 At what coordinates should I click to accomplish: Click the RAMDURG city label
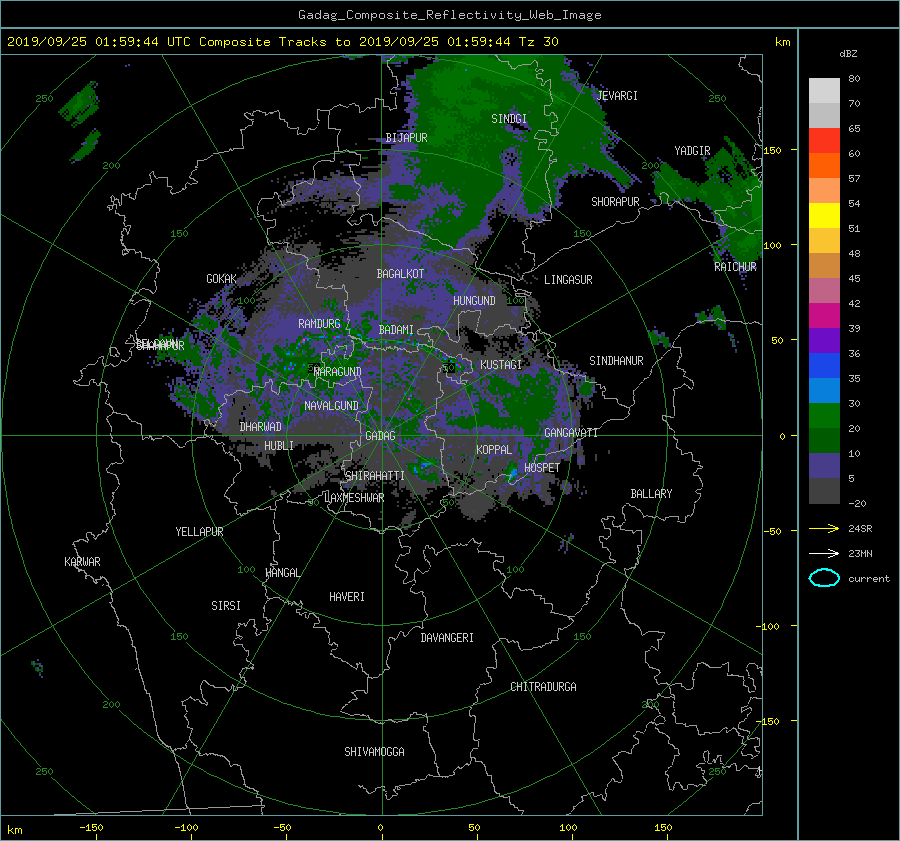click(319, 324)
